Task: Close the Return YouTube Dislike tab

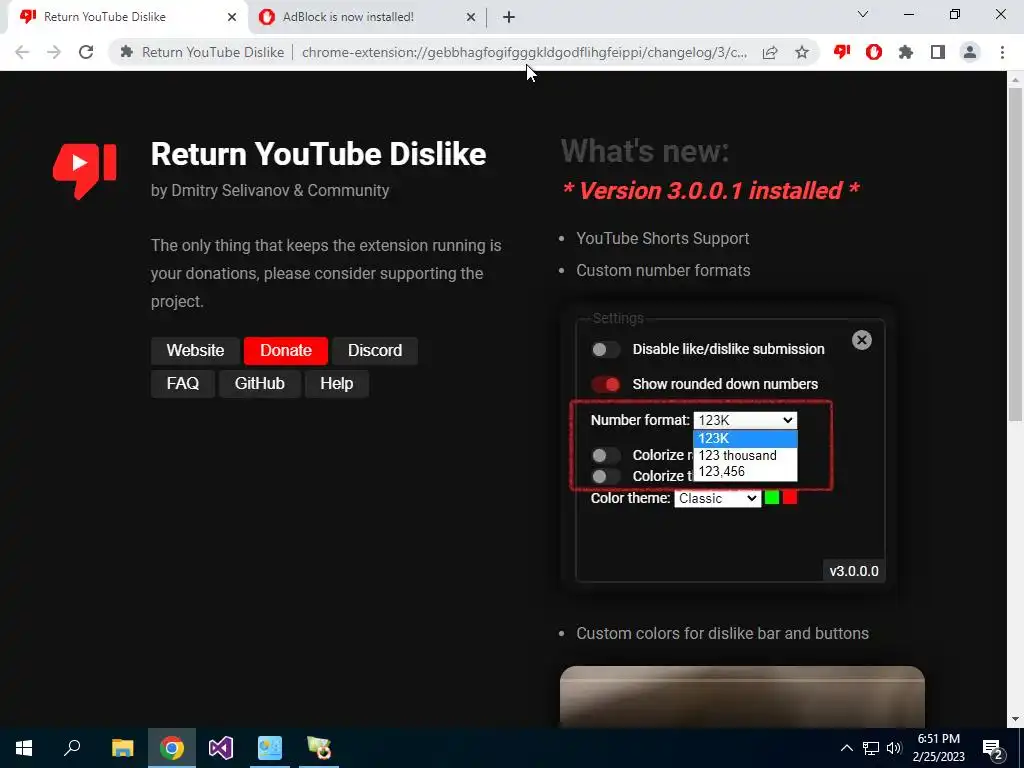Action: (232, 17)
